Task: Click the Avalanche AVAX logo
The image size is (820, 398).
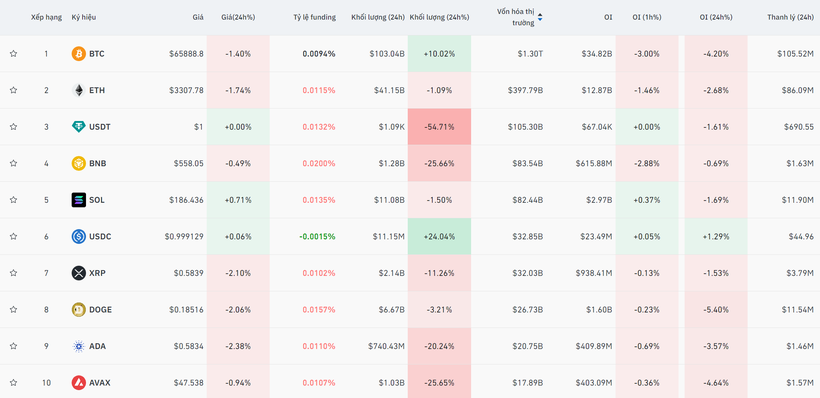Action: (78, 383)
